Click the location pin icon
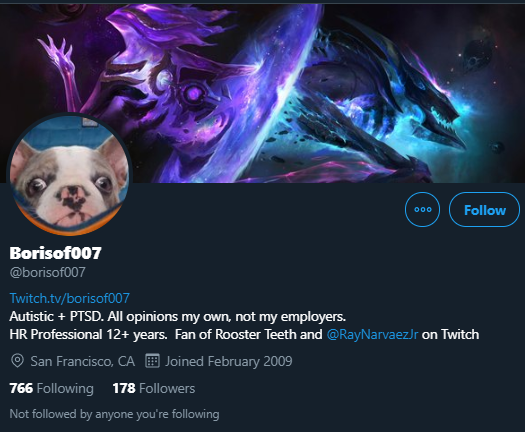This screenshot has height=432, width=525. [x=17, y=361]
